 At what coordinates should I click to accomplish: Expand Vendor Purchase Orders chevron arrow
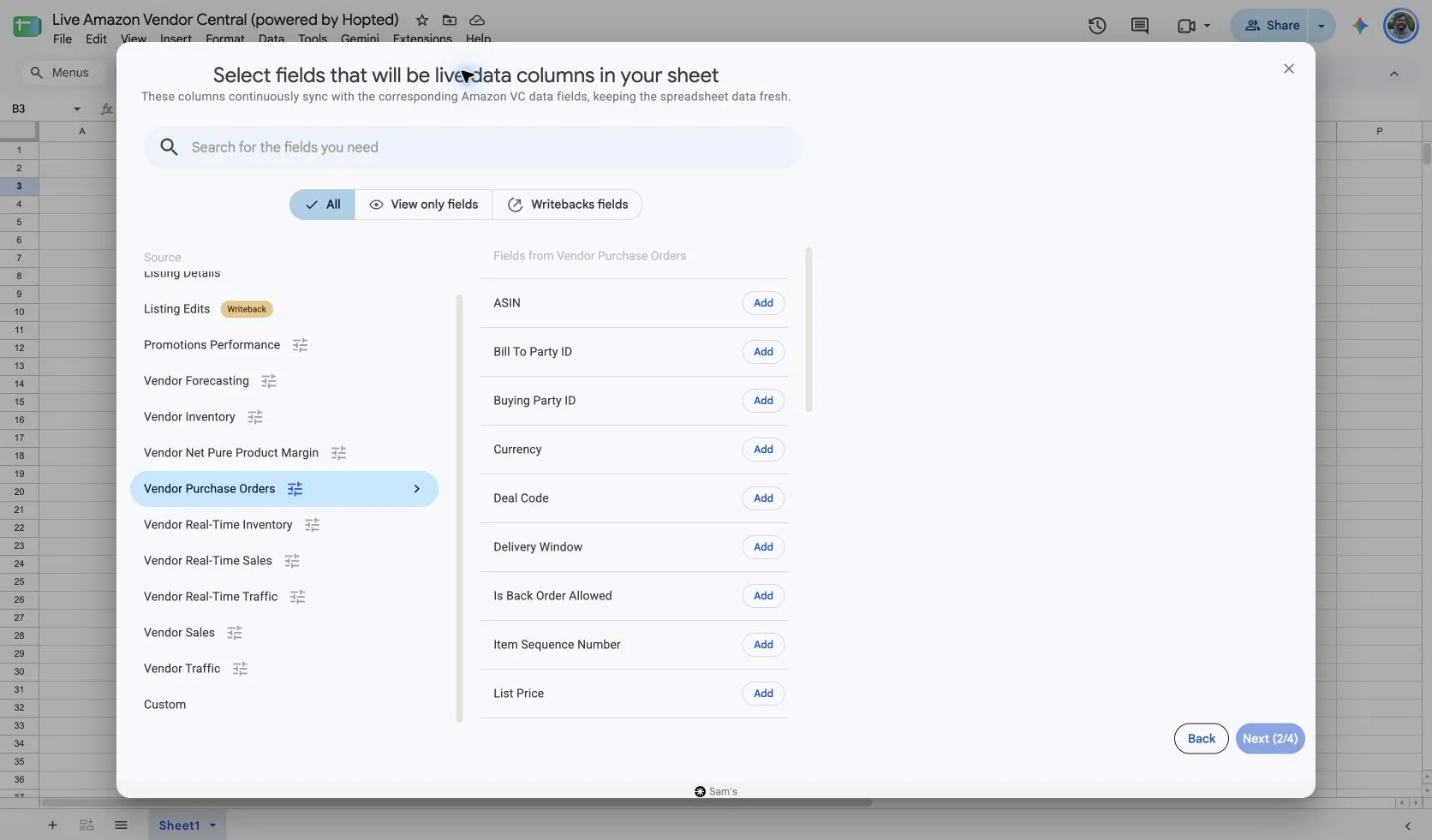click(x=417, y=489)
